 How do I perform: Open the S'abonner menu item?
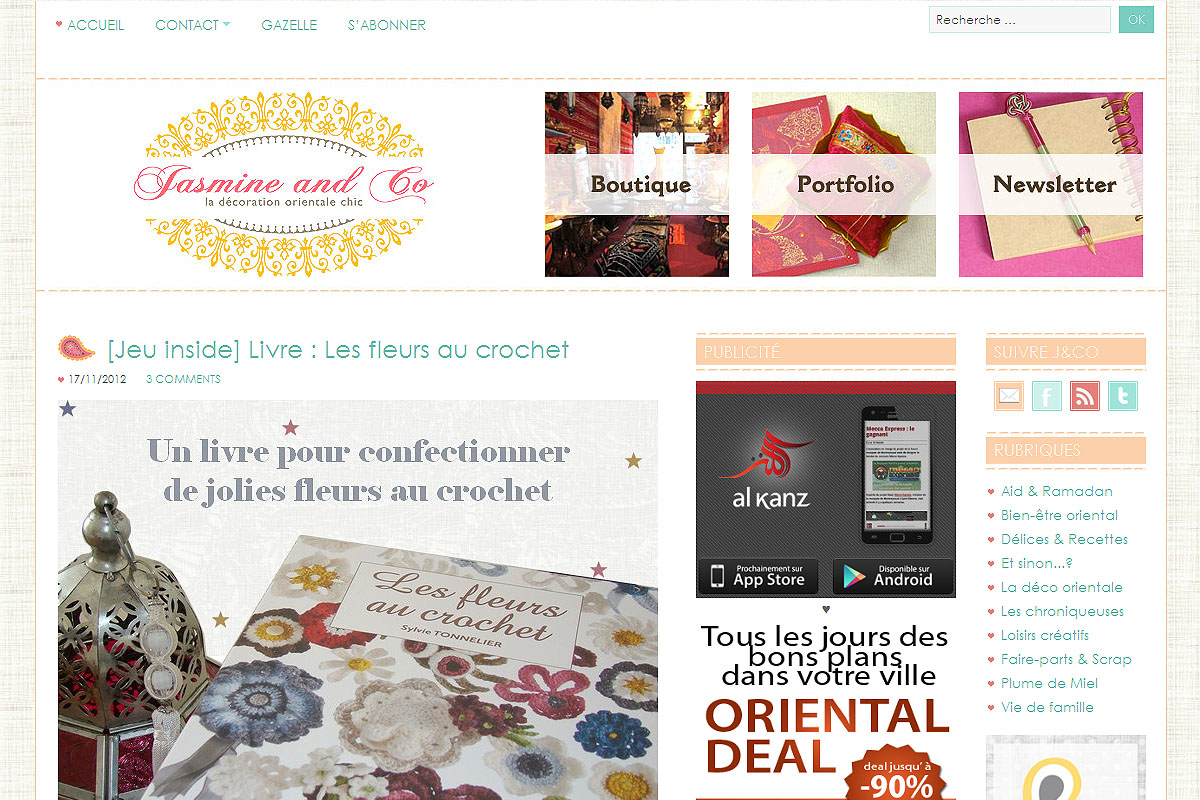[387, 25]
